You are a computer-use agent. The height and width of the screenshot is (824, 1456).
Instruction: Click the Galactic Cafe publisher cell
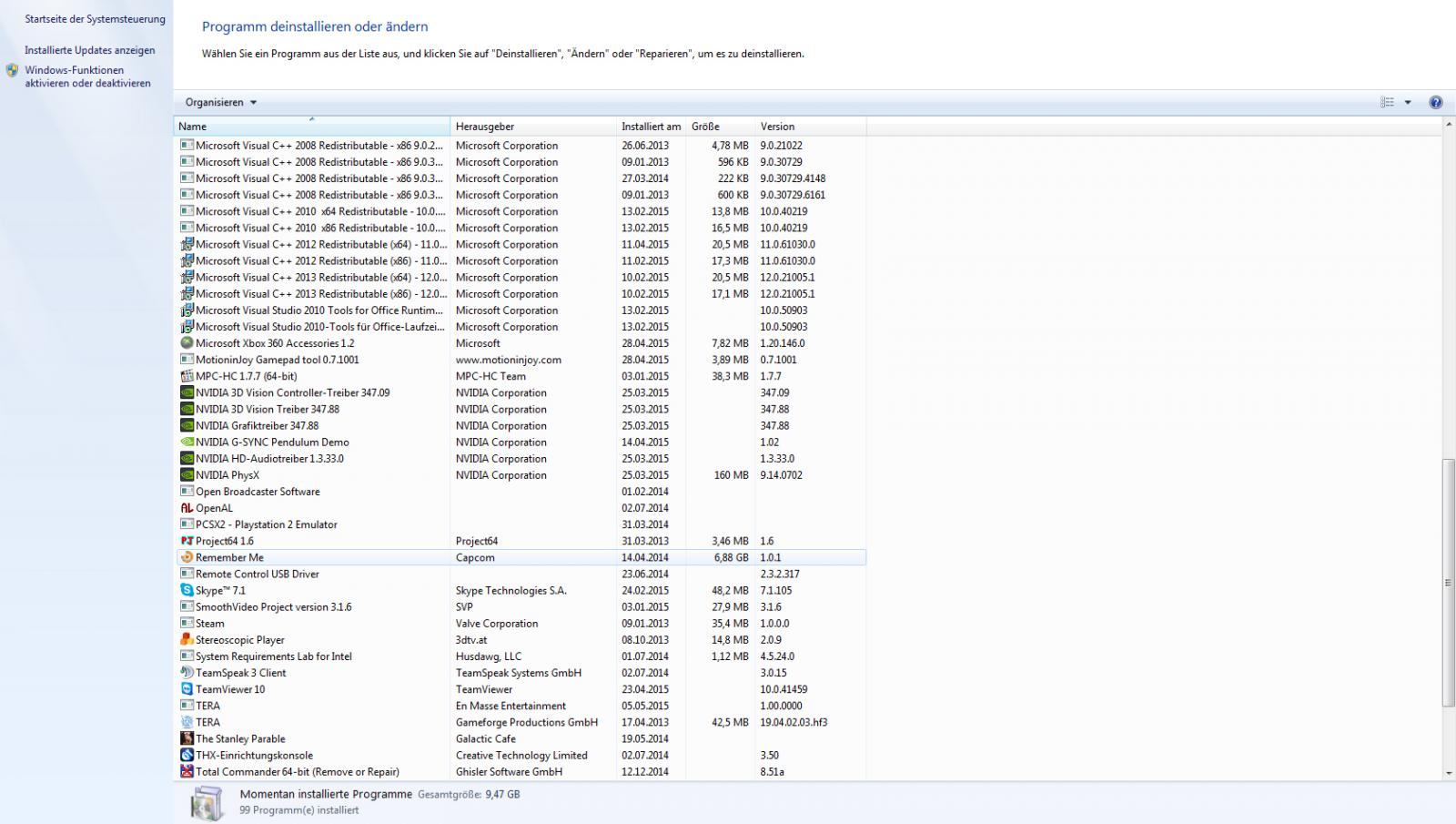(486, 738)
